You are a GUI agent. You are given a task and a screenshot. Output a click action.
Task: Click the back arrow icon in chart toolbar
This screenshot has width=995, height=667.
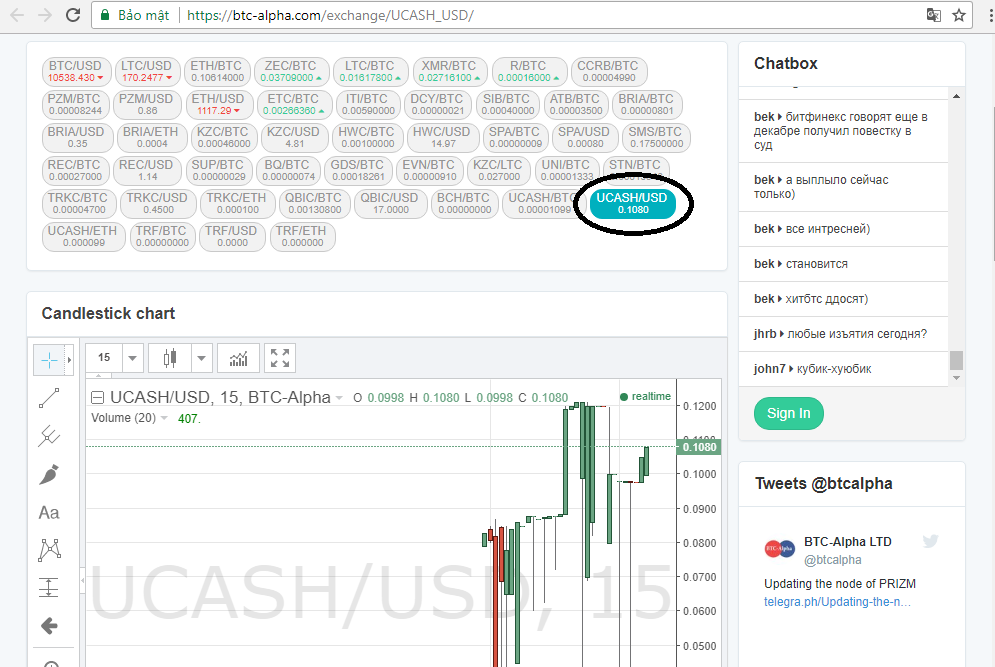click(x=49, y=626)
